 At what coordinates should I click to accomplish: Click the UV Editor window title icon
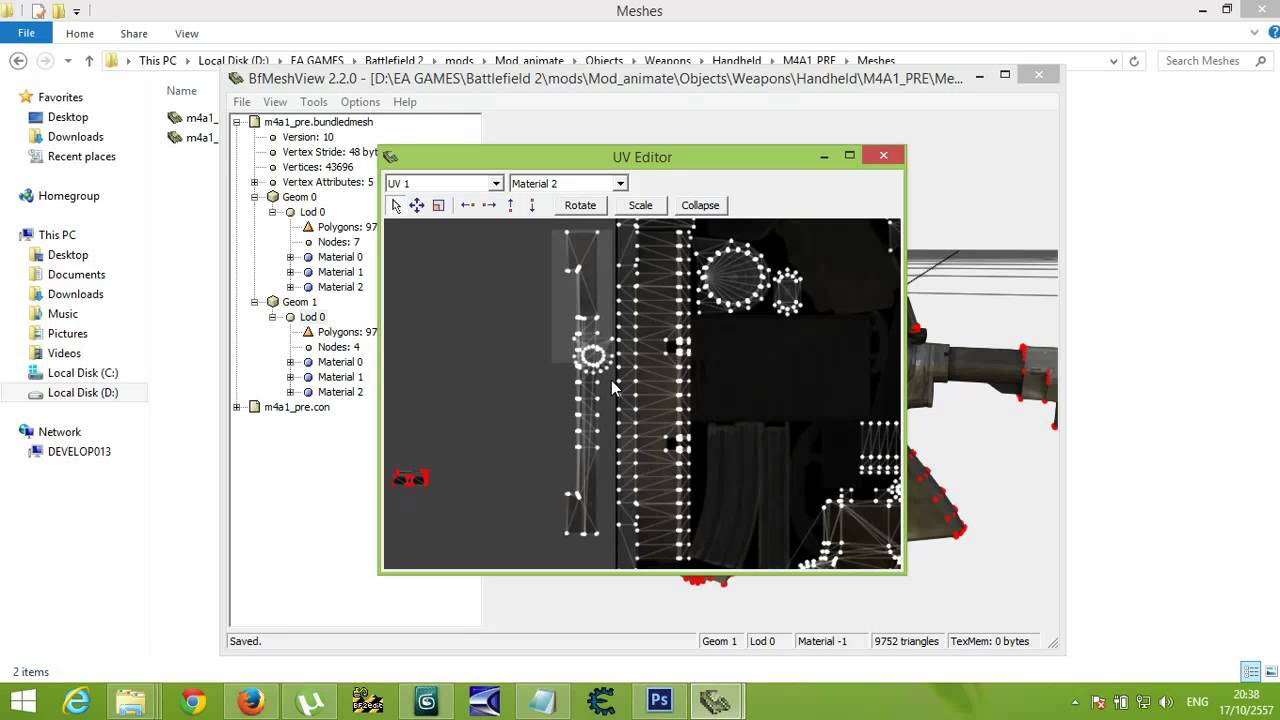click(x=391, y=157)
